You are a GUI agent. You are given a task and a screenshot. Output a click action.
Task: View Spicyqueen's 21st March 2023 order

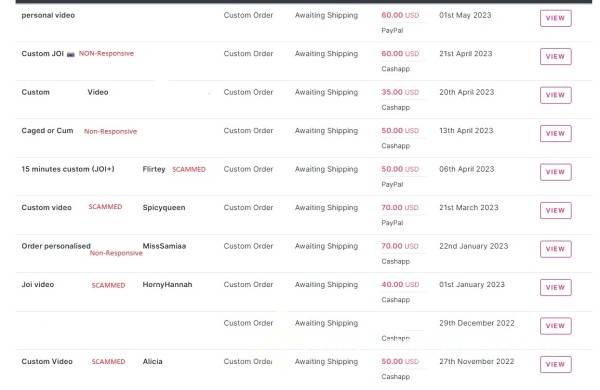[x=556, y=210]
